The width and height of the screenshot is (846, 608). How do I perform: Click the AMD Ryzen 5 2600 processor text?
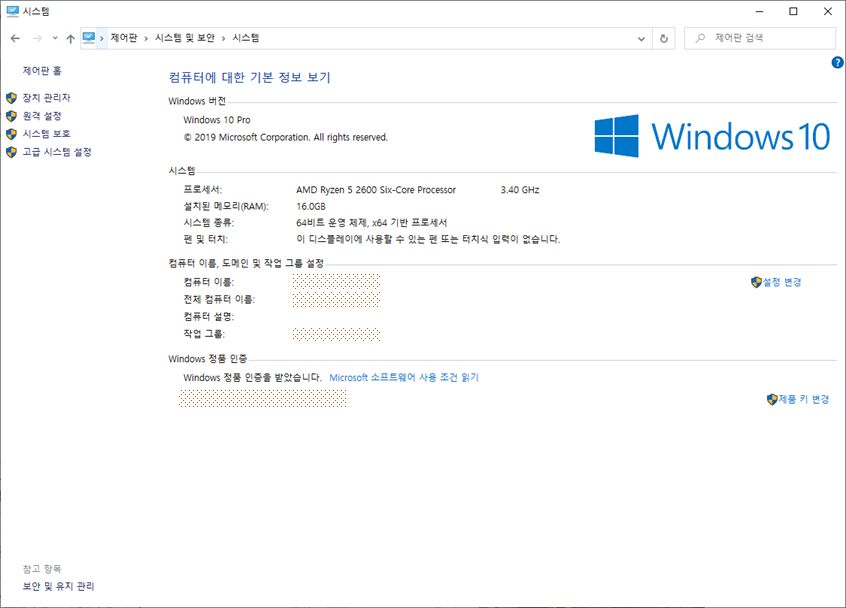click(376, 190)
